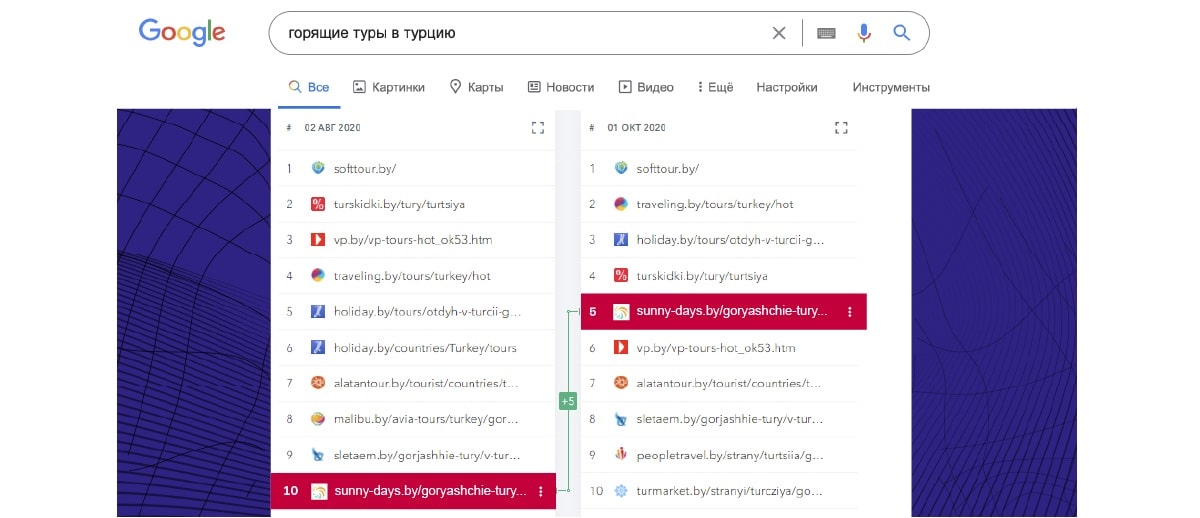
Task: Open options menu of position 10 sunny-days row
Action: [x=540, y=491]
